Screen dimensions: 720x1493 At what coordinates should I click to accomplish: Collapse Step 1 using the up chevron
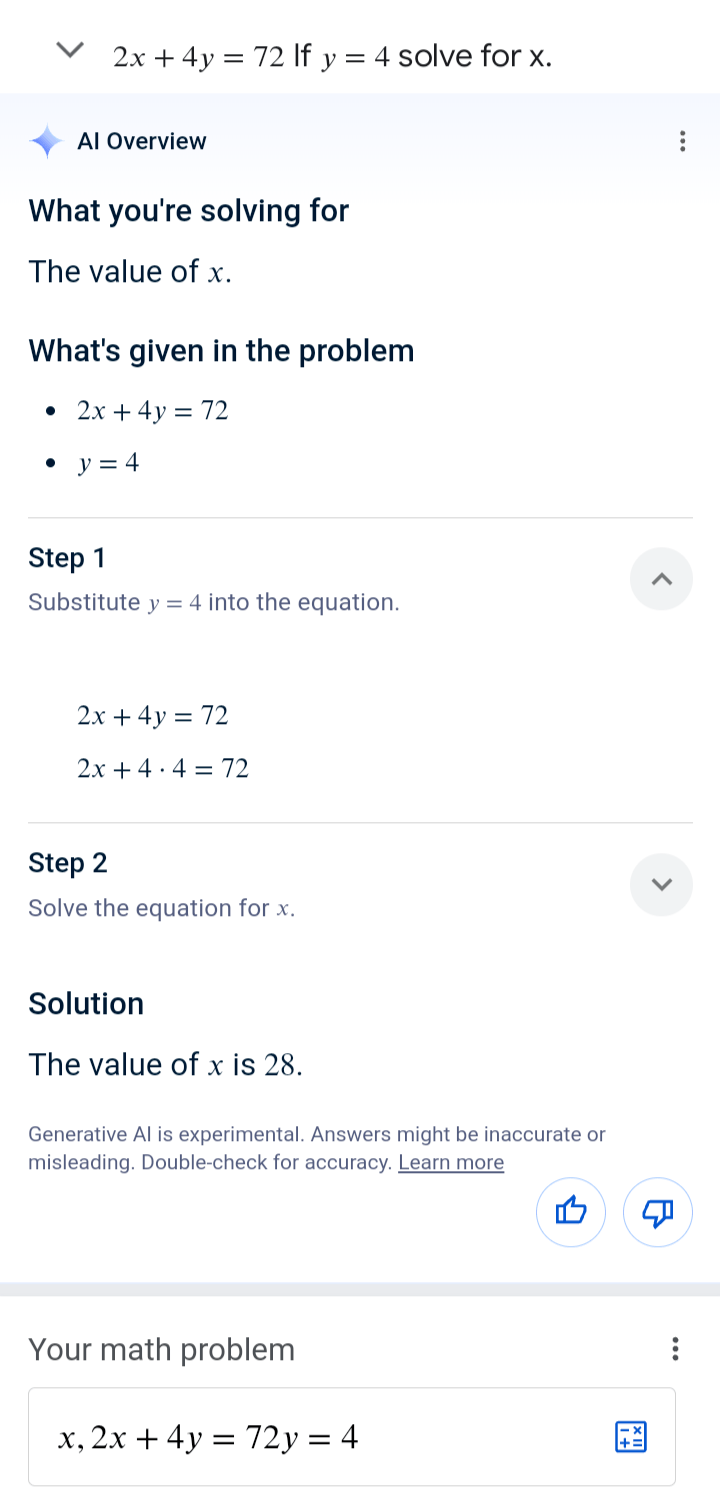[661, 579]
